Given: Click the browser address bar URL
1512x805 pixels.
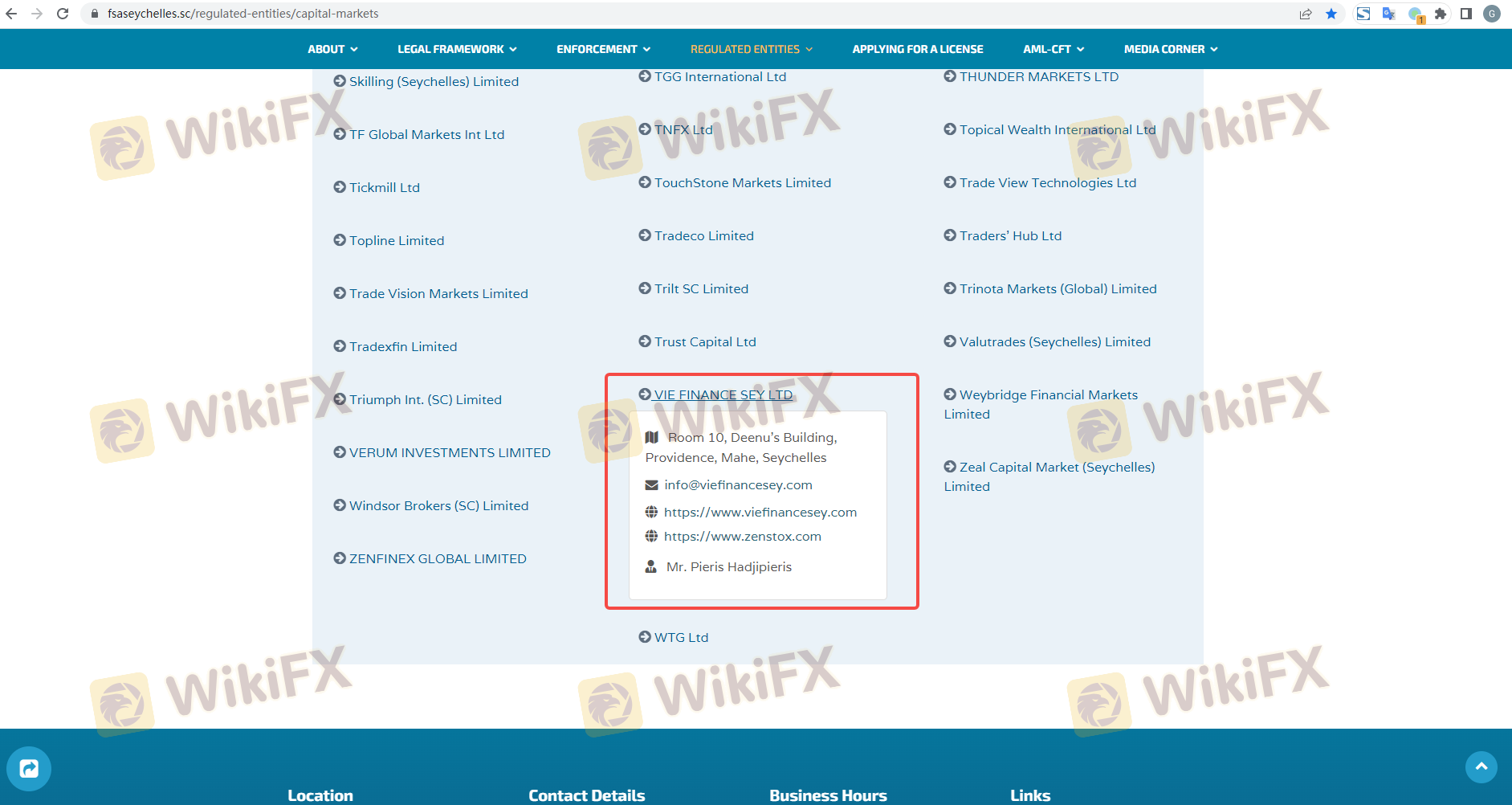Looking at the screenshot, I should [242, 14].
